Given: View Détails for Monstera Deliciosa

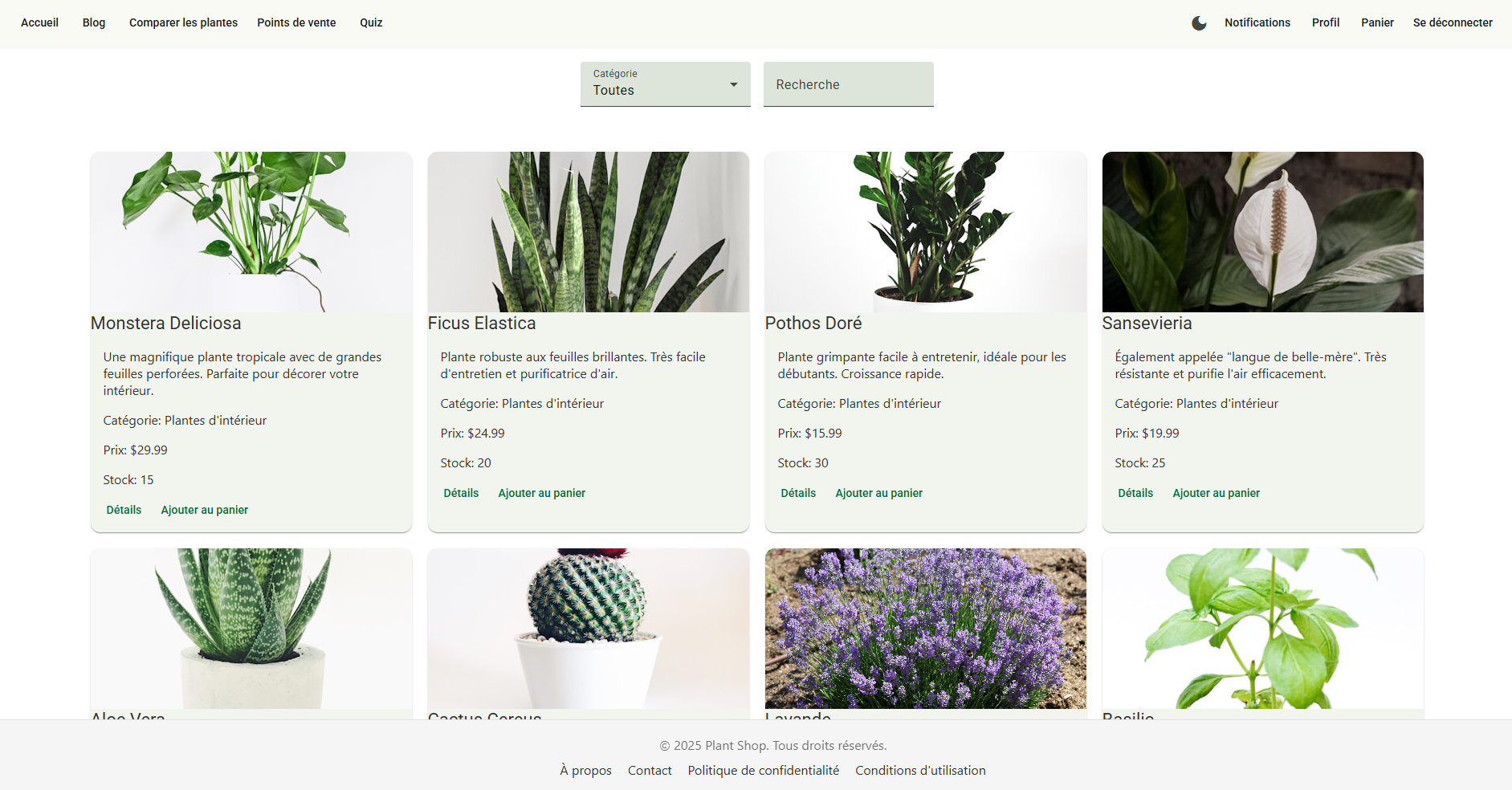Looking at the screenshot, I should pyautogui.click(x=124, y=510).
